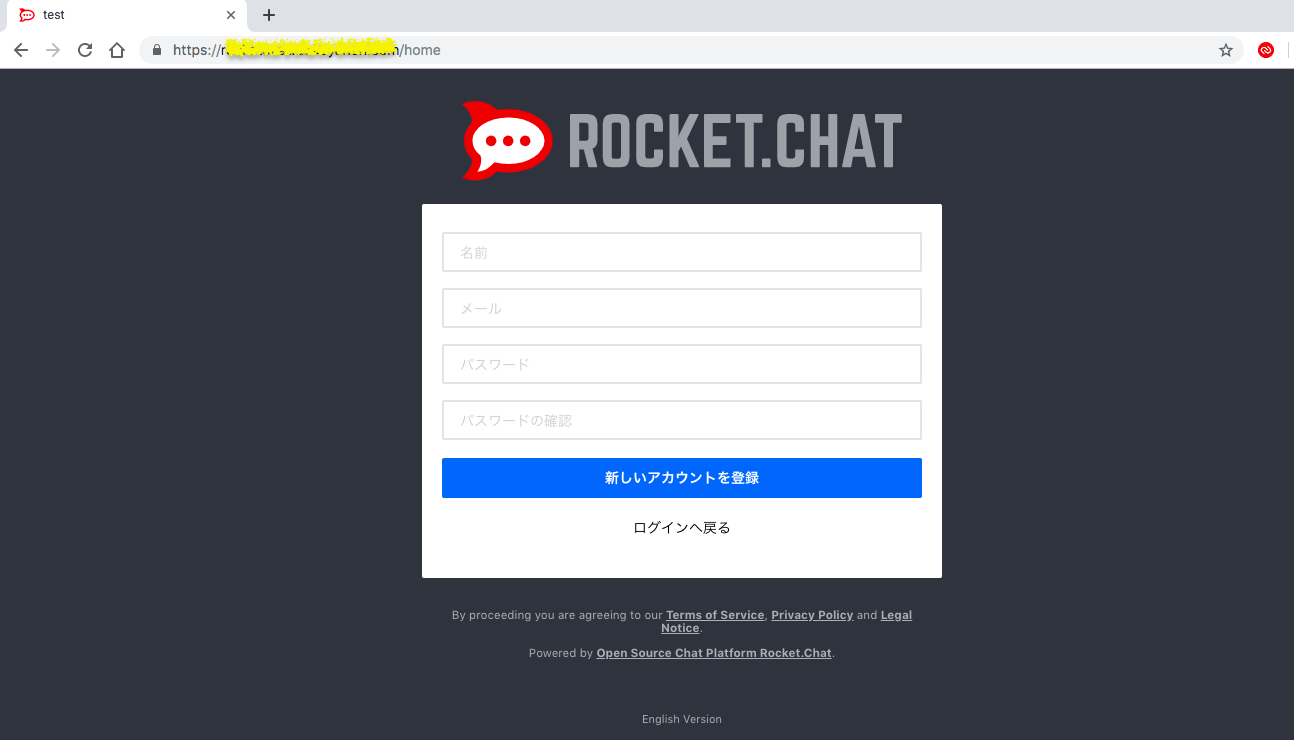Click the browser forward arrow
Image resolution: width=1294 pixels, height=740 pixels.
52,49
